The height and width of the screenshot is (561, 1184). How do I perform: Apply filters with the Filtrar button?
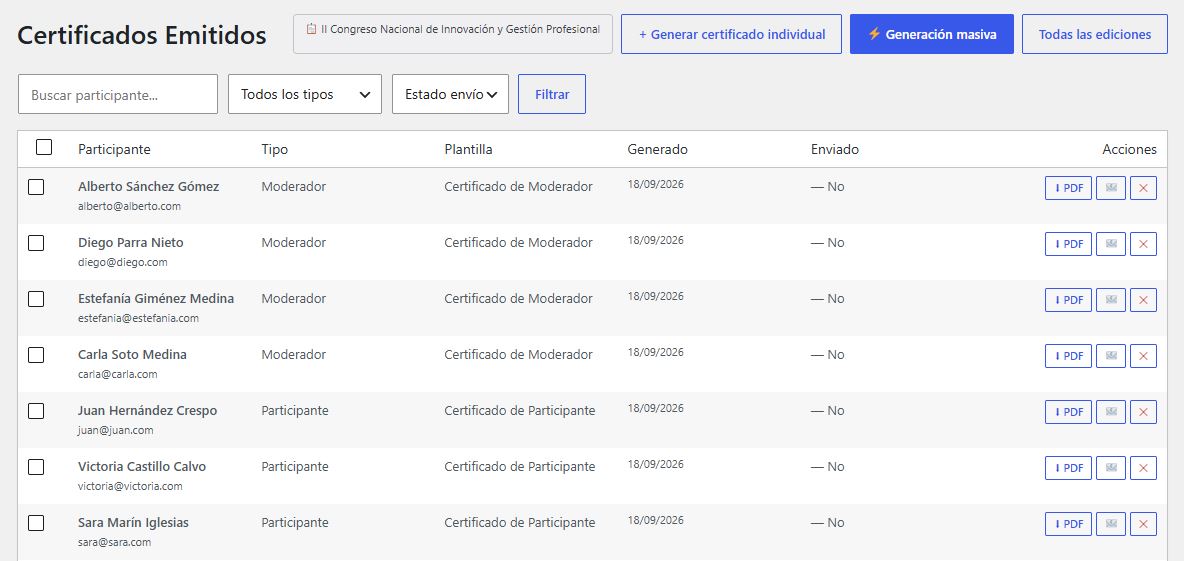552,94
